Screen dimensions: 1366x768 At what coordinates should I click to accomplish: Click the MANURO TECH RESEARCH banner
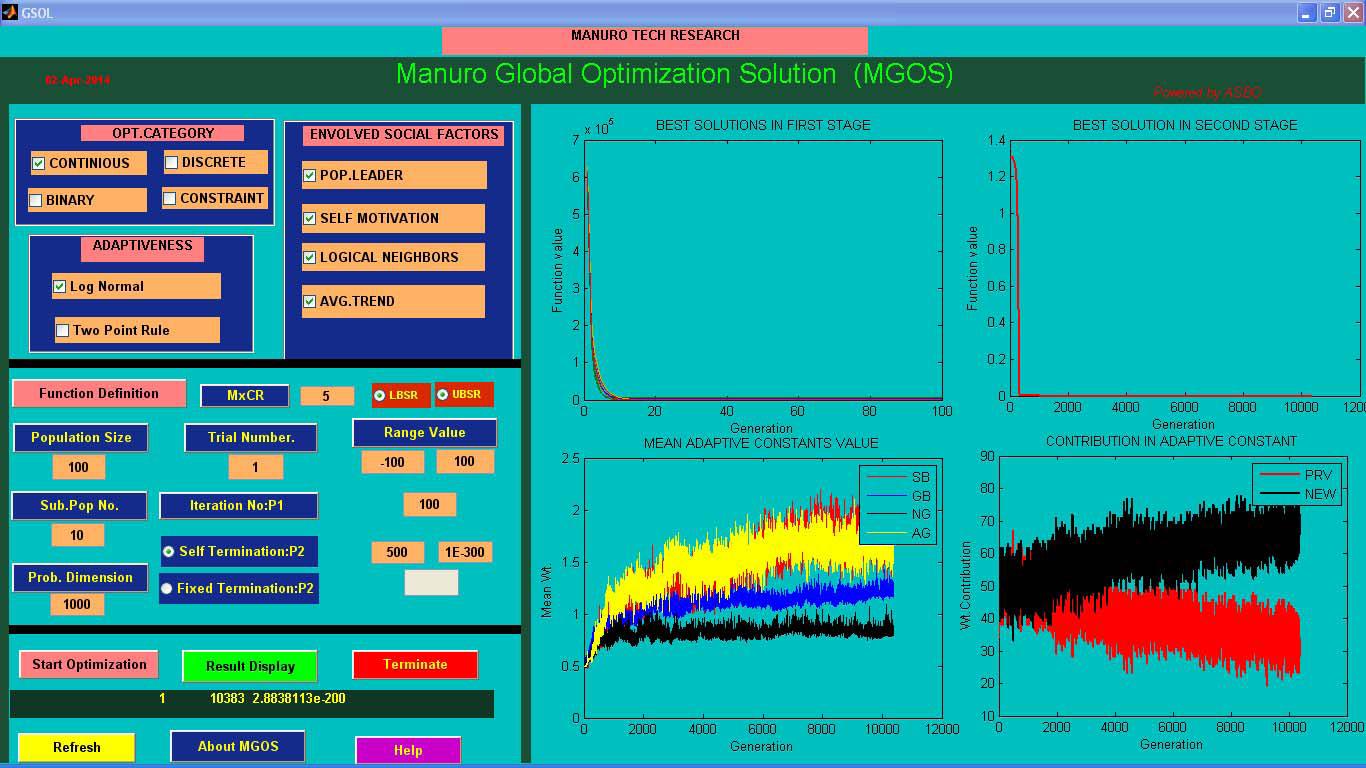point(655,40)
